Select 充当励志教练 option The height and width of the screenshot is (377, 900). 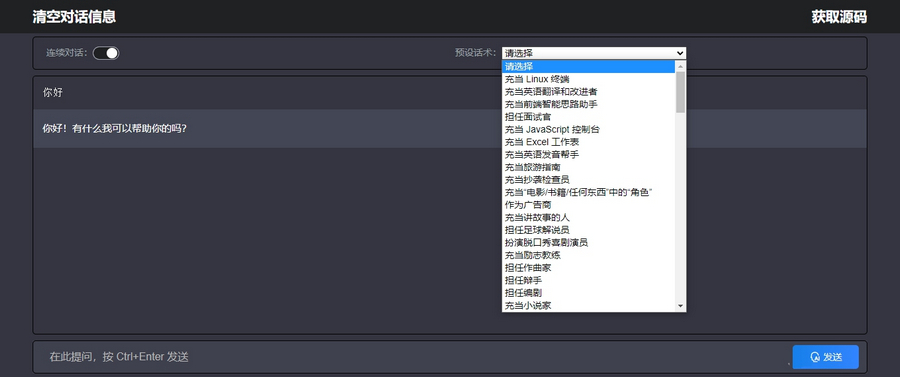tap(588, 255)
